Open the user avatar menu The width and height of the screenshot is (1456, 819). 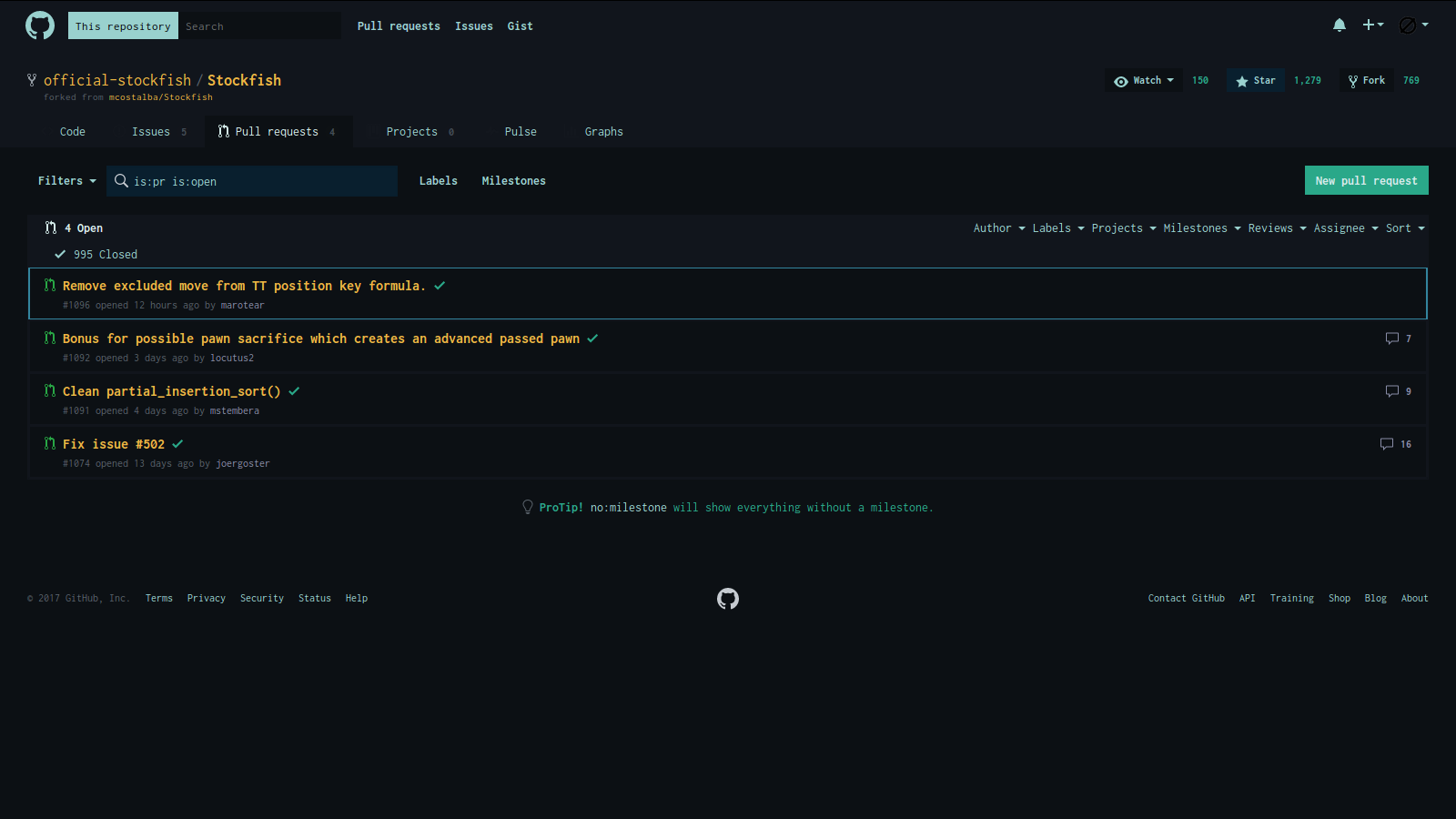[1413, 25]
